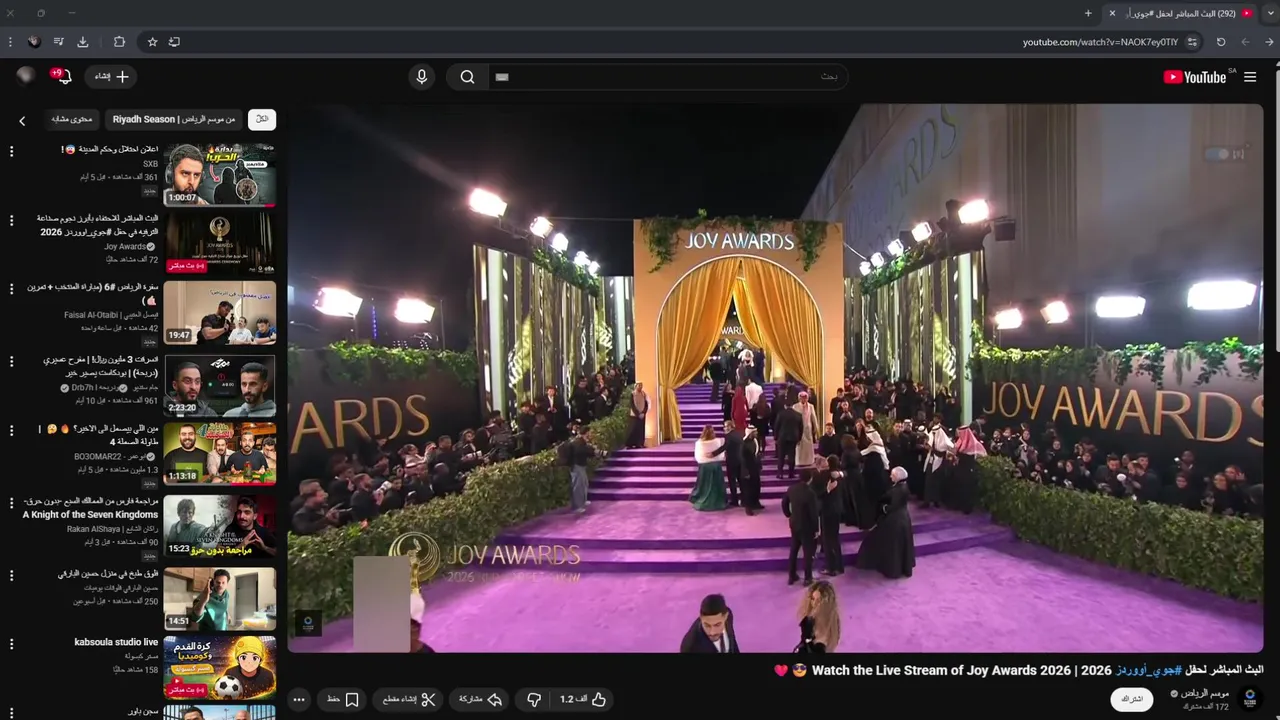
Task: Open the 'kabsoula studio live' title
Action: pos(116,642)
